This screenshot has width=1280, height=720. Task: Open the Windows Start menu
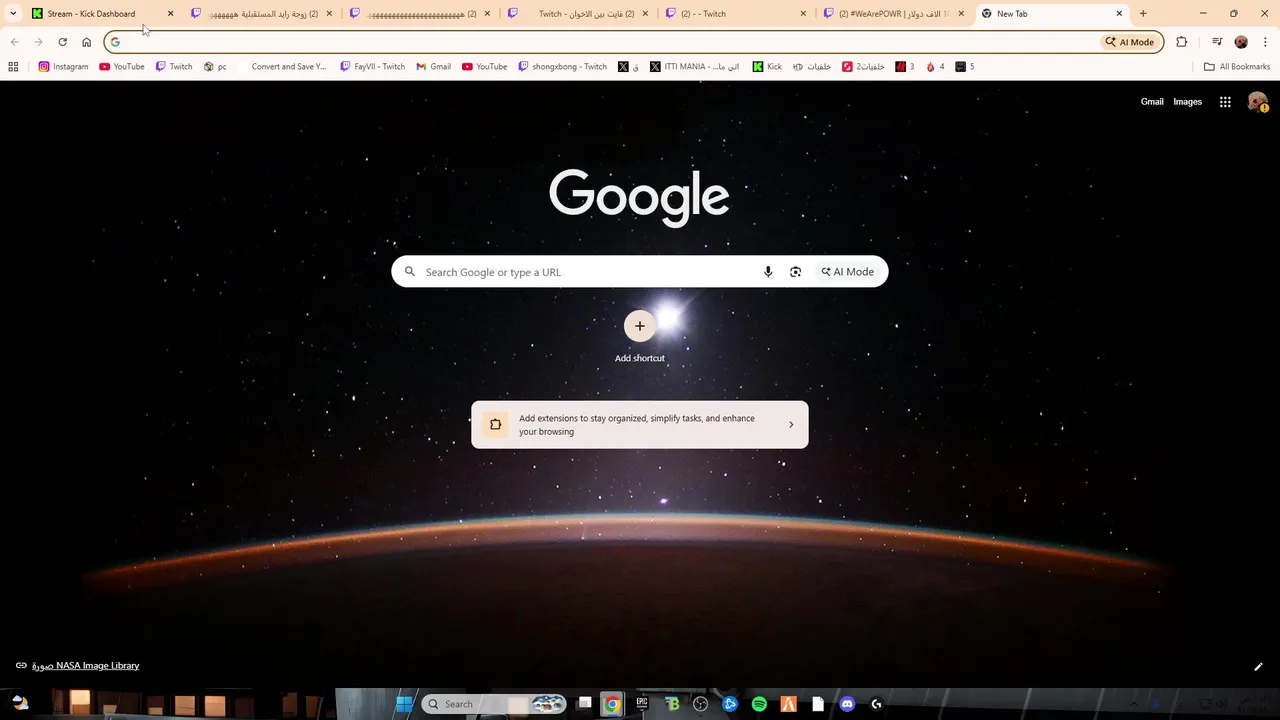click(404, 704)
